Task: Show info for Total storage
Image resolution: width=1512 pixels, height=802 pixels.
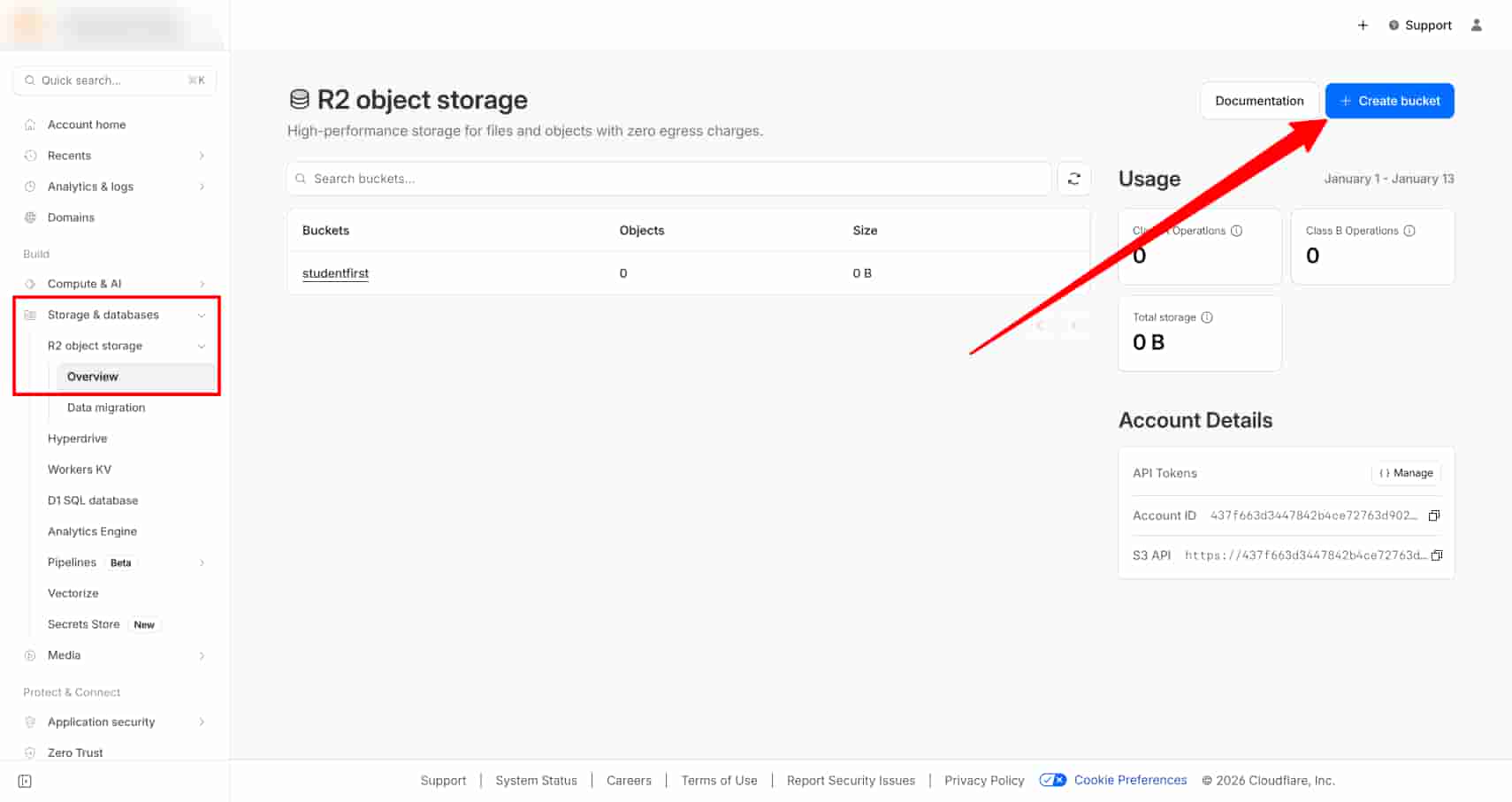Action: (x=1207, y=317)
